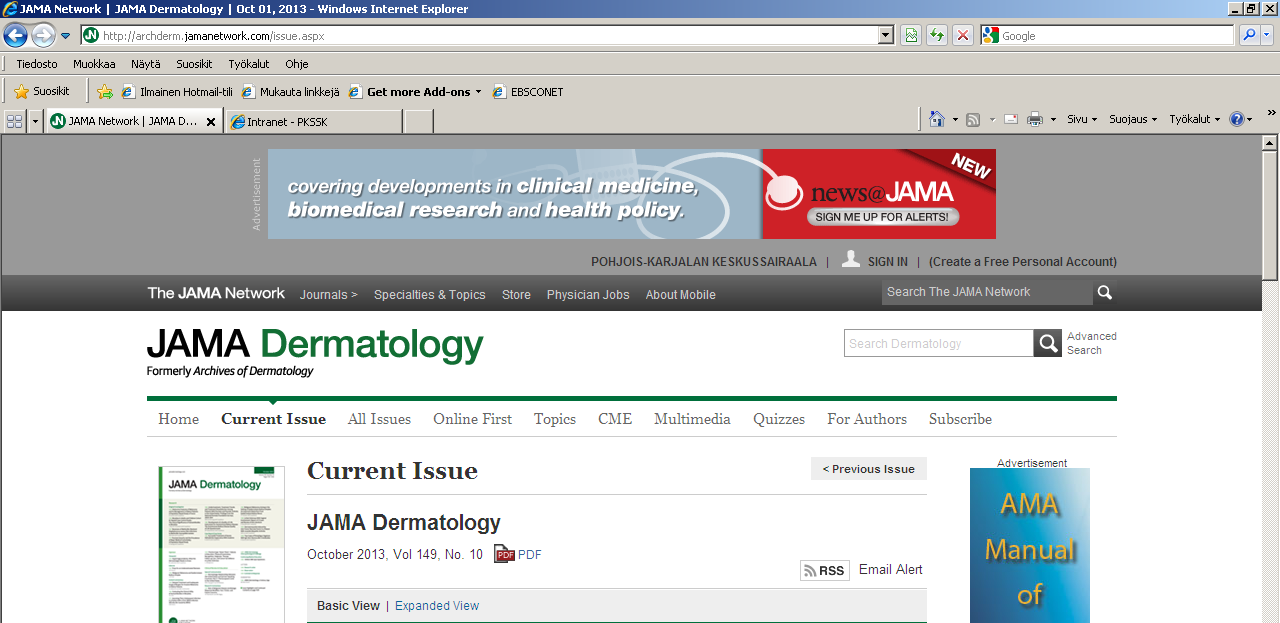Click the RSS feed button

(x=825, y=570)
